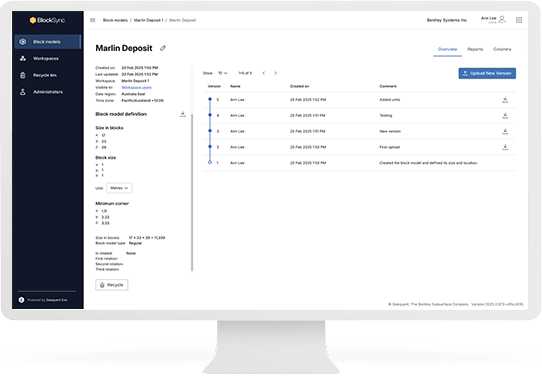542x376 pixels.
Task: Follow the Workspace users link
Action: pyautogui.click(x=137, y=87)
